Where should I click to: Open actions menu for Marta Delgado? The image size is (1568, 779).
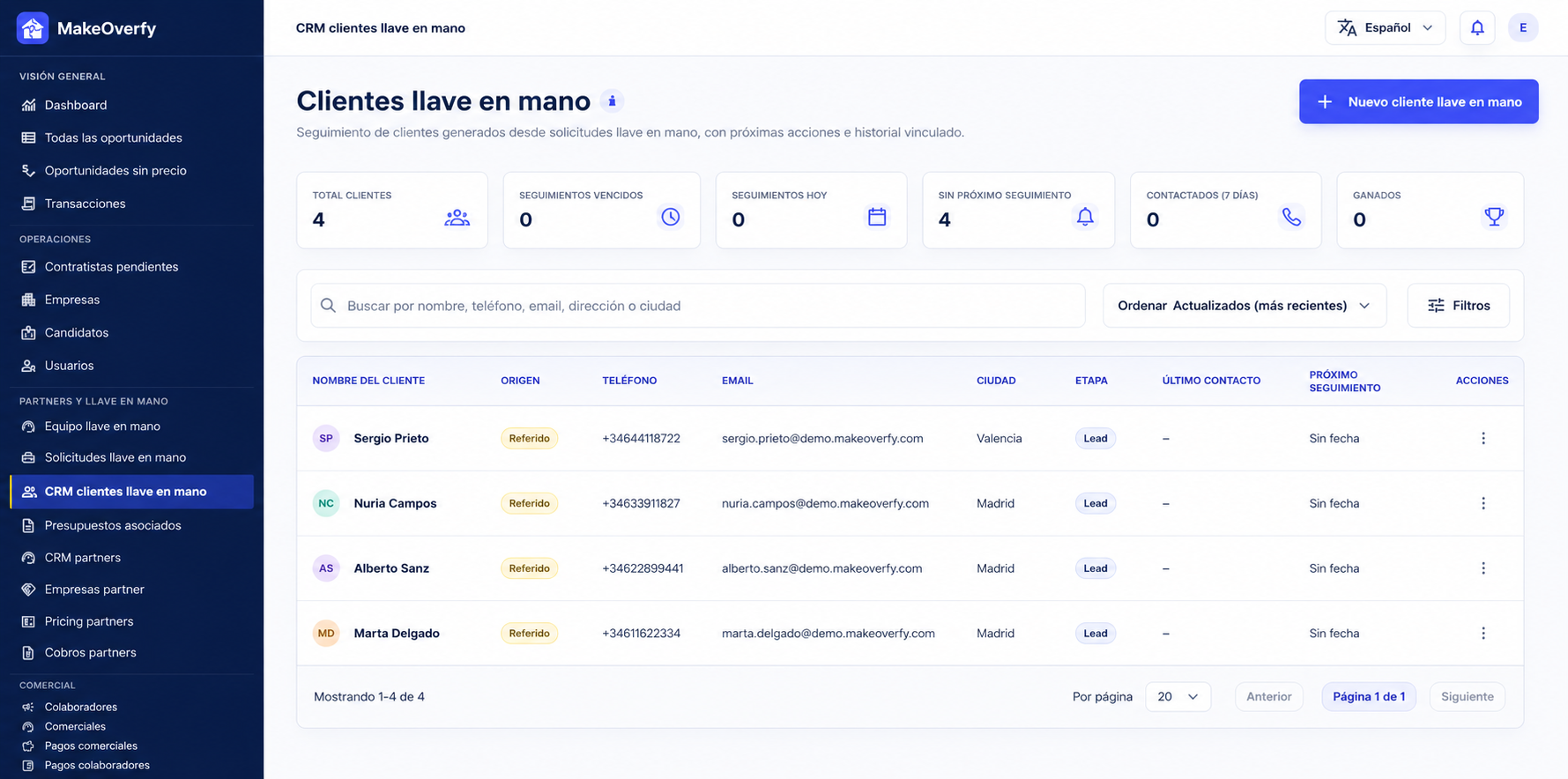pyautogui.click(x=1483, y=634)
